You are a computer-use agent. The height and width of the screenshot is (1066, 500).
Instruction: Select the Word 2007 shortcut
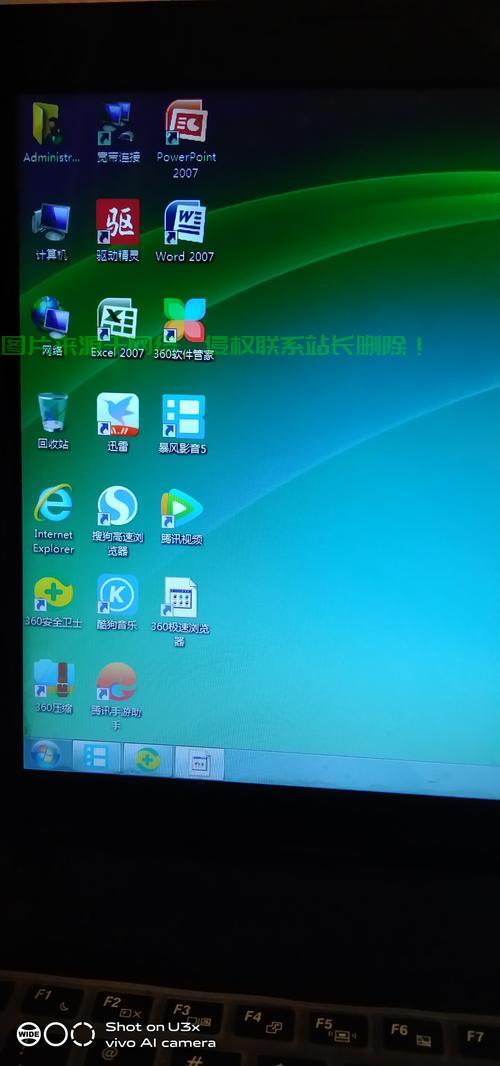(184, 222)
